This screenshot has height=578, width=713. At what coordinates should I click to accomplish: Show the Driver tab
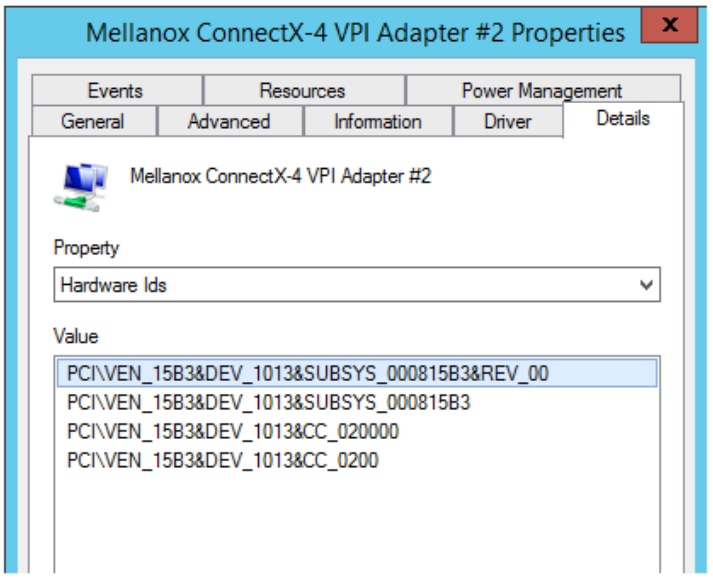507,122
